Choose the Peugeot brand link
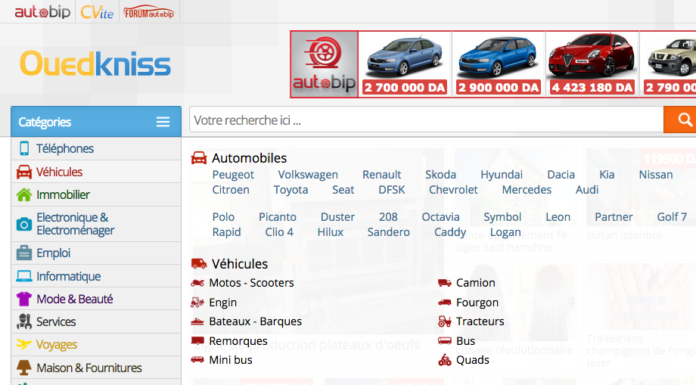The image size is (696, 385). [233, 175]
